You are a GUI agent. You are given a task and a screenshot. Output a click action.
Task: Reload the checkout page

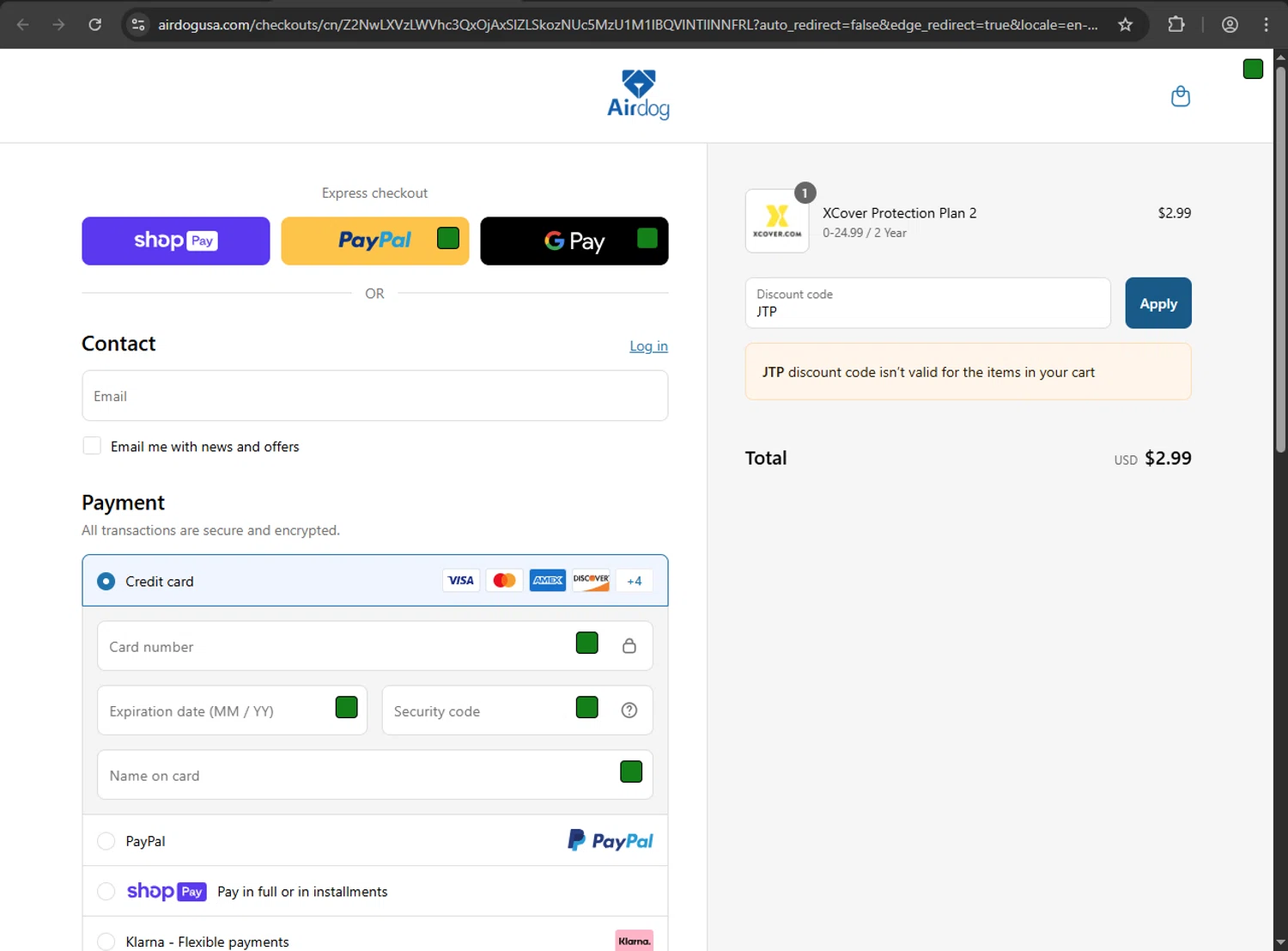[x=95, y=25]
